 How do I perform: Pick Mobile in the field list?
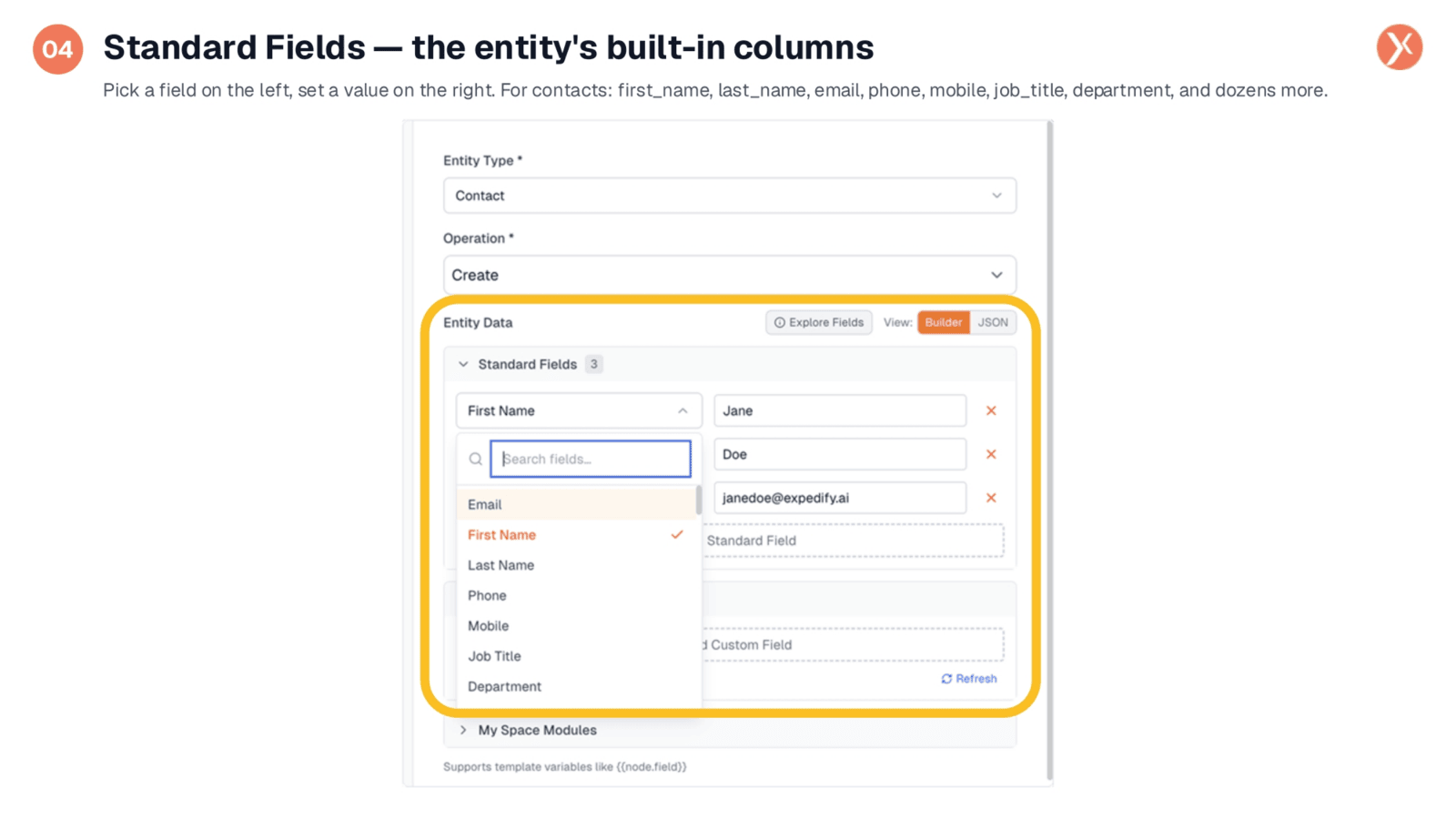point(577,626)
